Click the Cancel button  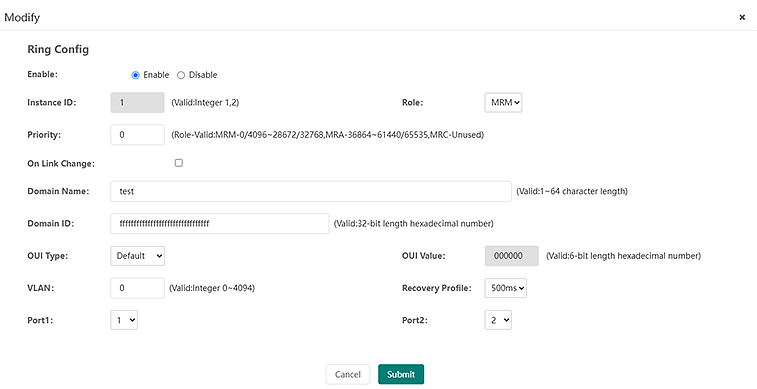click(348, 375)
